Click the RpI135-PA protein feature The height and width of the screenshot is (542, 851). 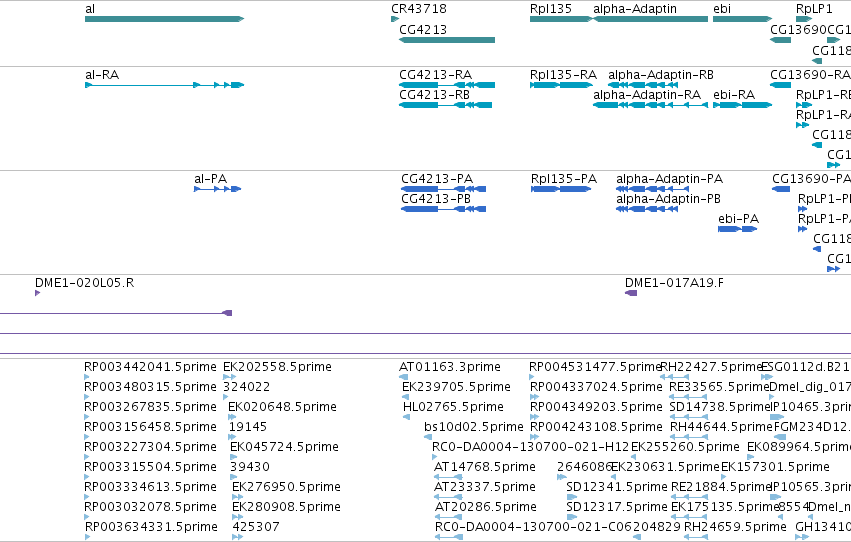[x=561, y=189]
